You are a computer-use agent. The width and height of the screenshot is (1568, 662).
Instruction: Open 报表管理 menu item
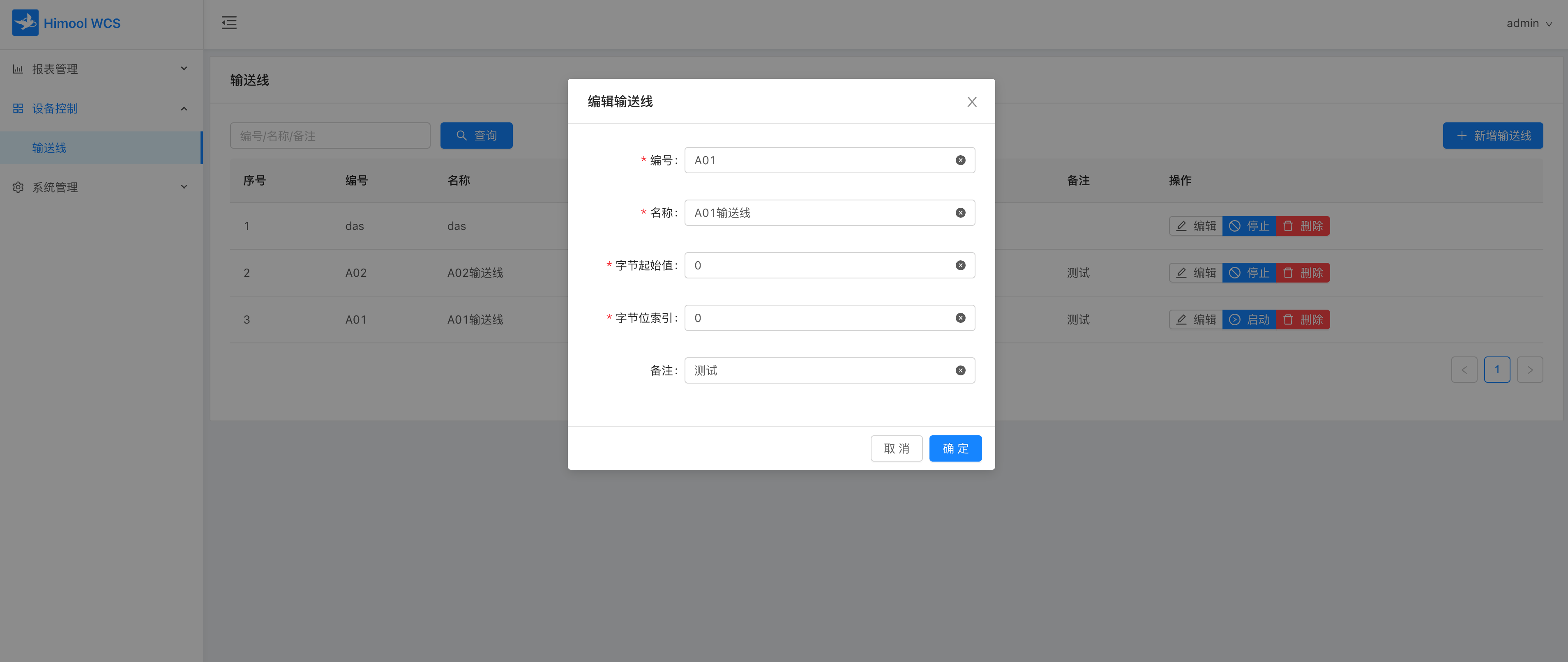point(101,69)
